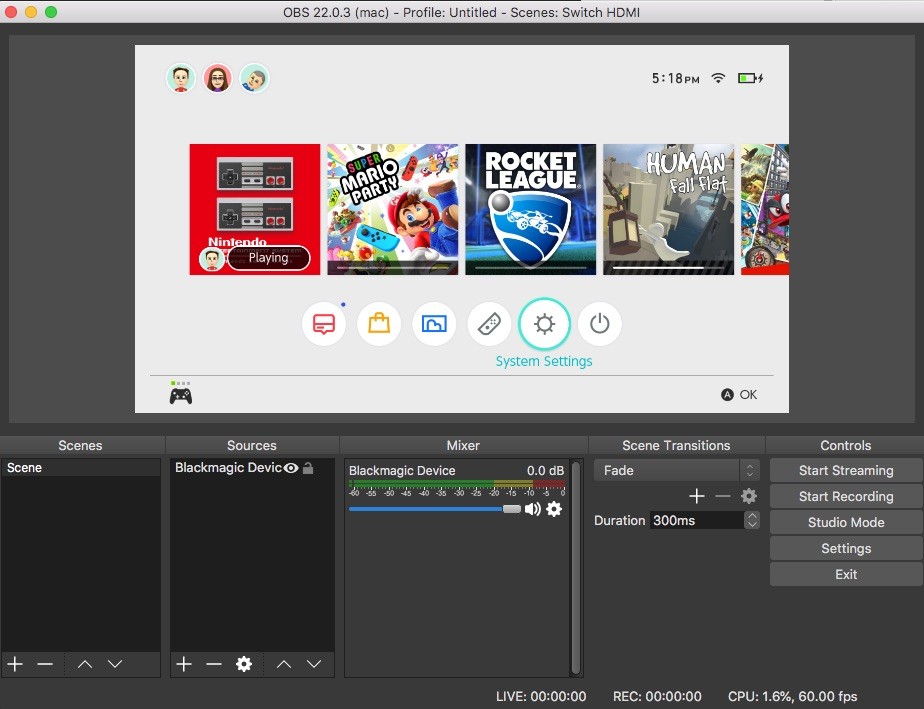
Task: Click the Playing badge on the NES tile
Action: 268,258
